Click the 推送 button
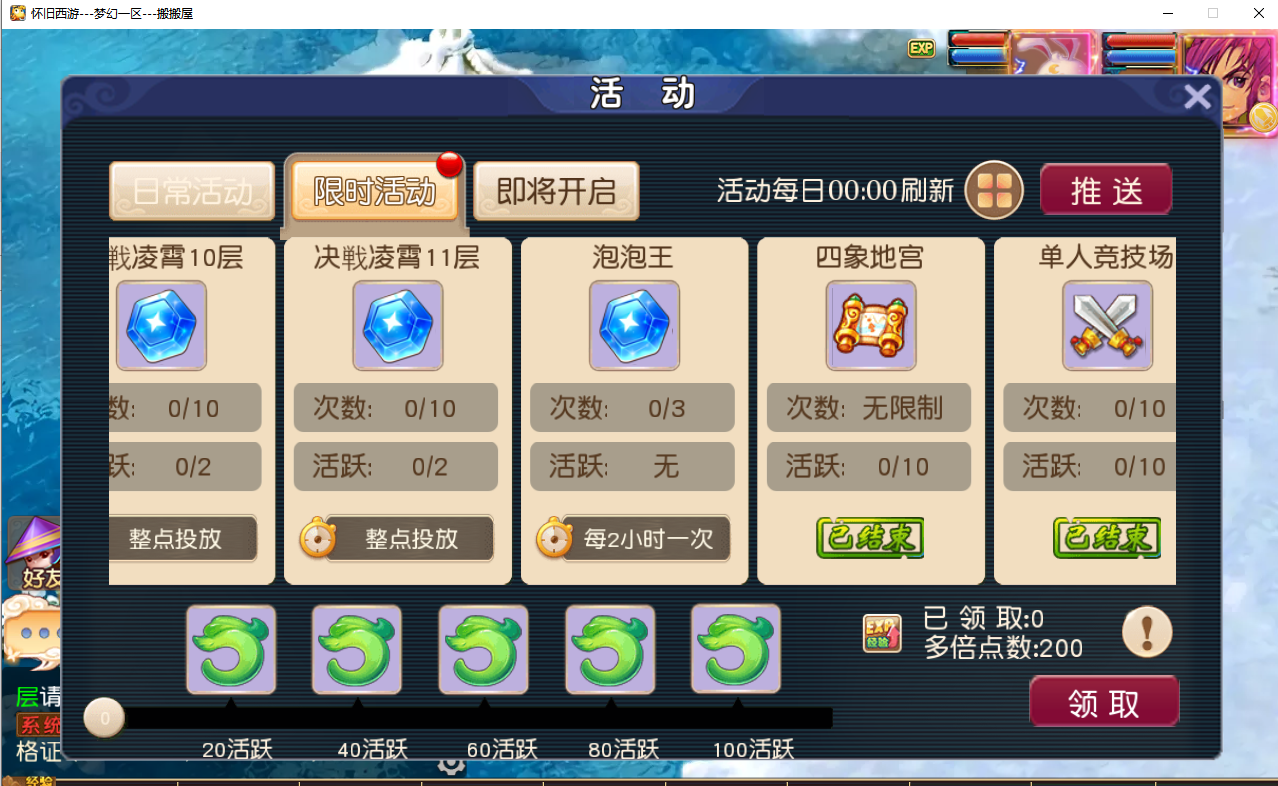The image size is (1278, 786). click(1106, 189)
